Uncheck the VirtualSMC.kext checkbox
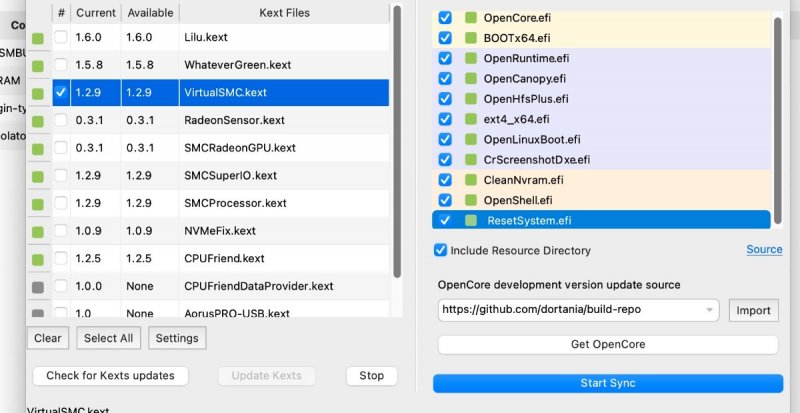800x413 pixels. [62, 93]
